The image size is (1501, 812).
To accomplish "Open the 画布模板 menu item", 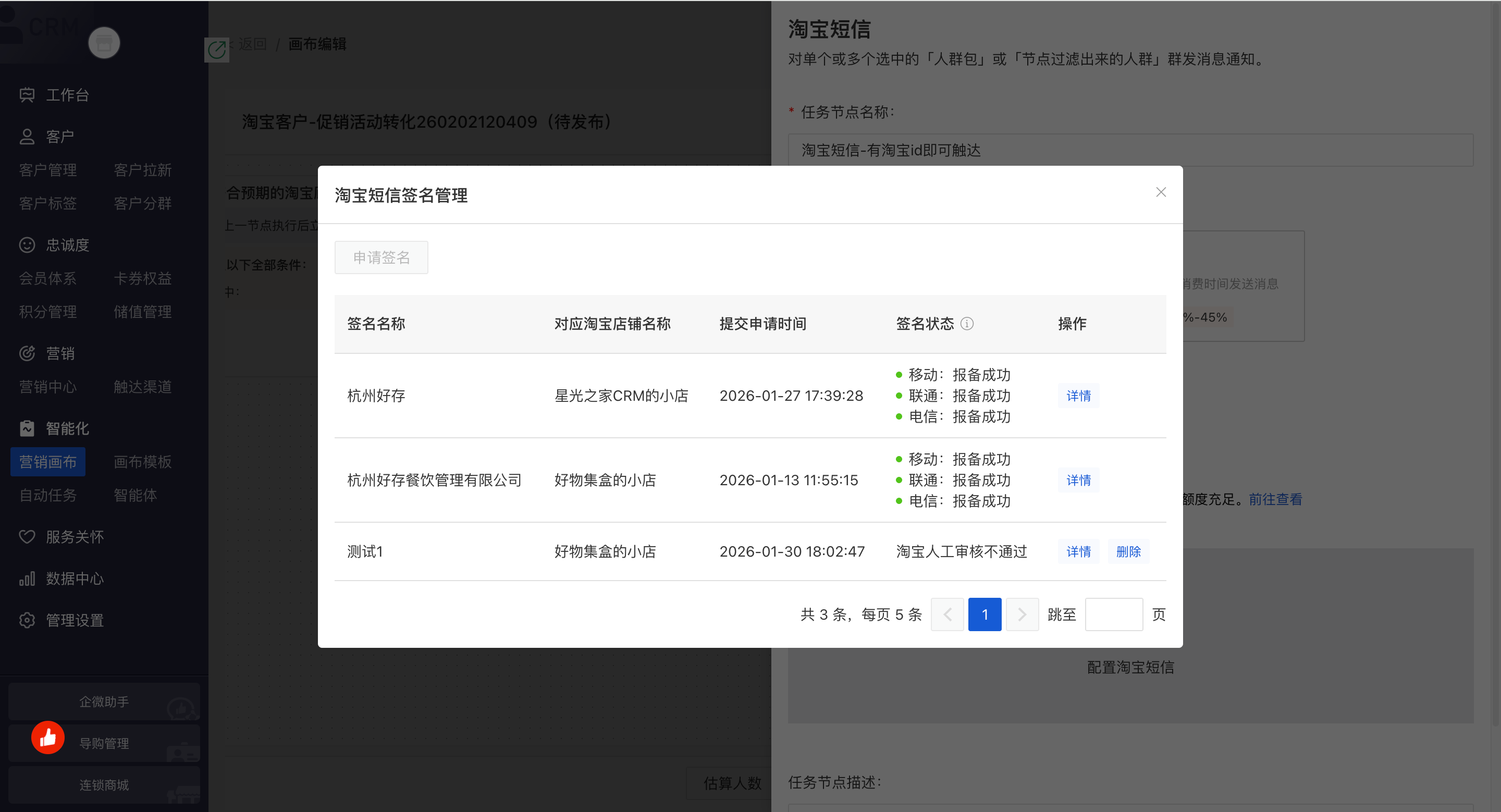I will tap(142, 462).
